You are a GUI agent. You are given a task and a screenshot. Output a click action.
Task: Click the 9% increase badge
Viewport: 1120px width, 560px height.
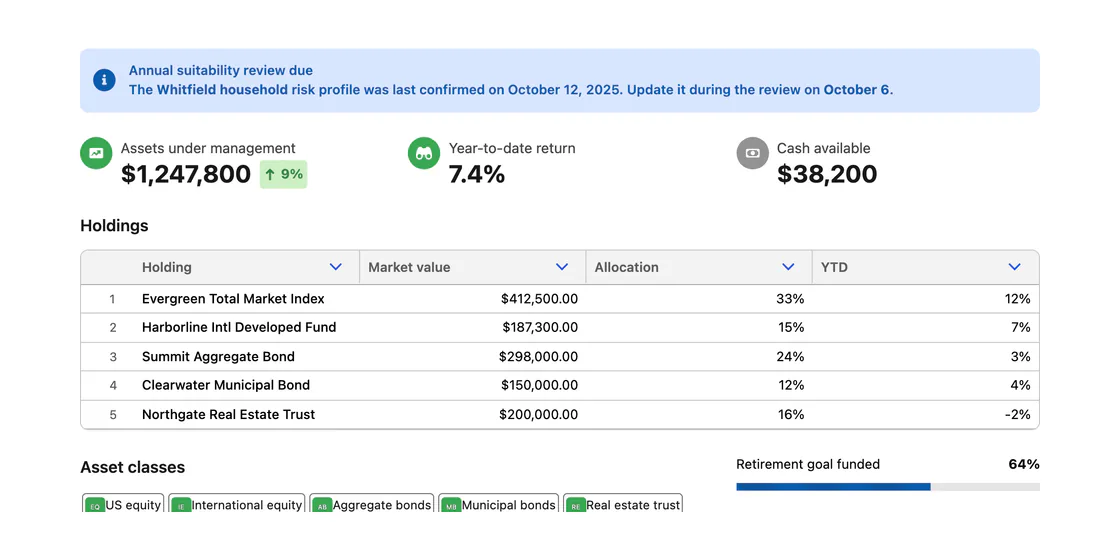(284, 174)
